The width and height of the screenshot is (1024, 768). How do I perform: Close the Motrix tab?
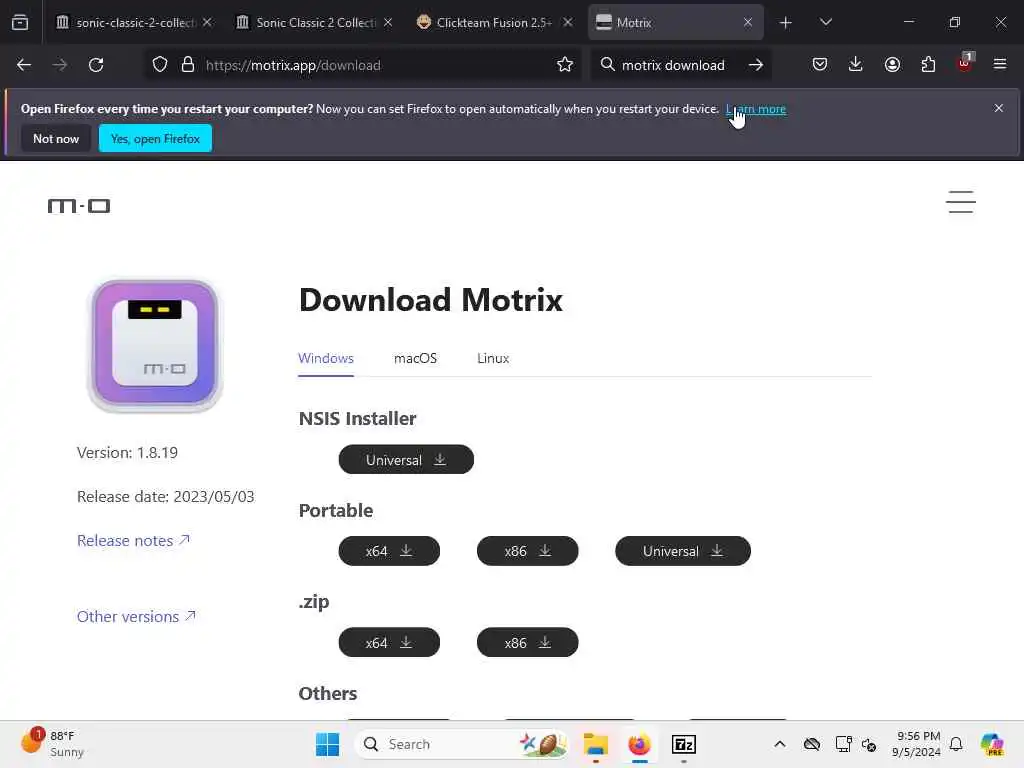coord(748,22)
